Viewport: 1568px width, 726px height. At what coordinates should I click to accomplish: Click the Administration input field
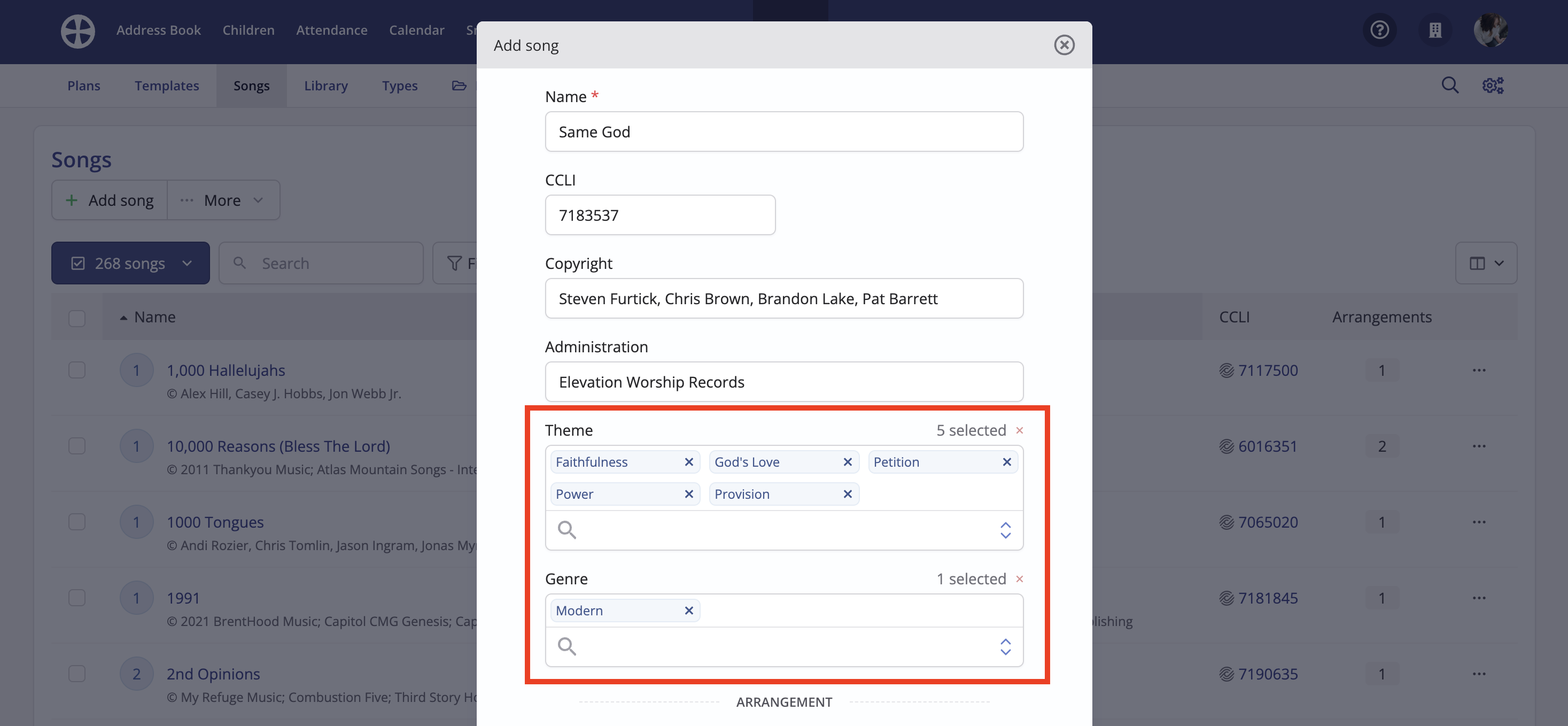(784, 382)
